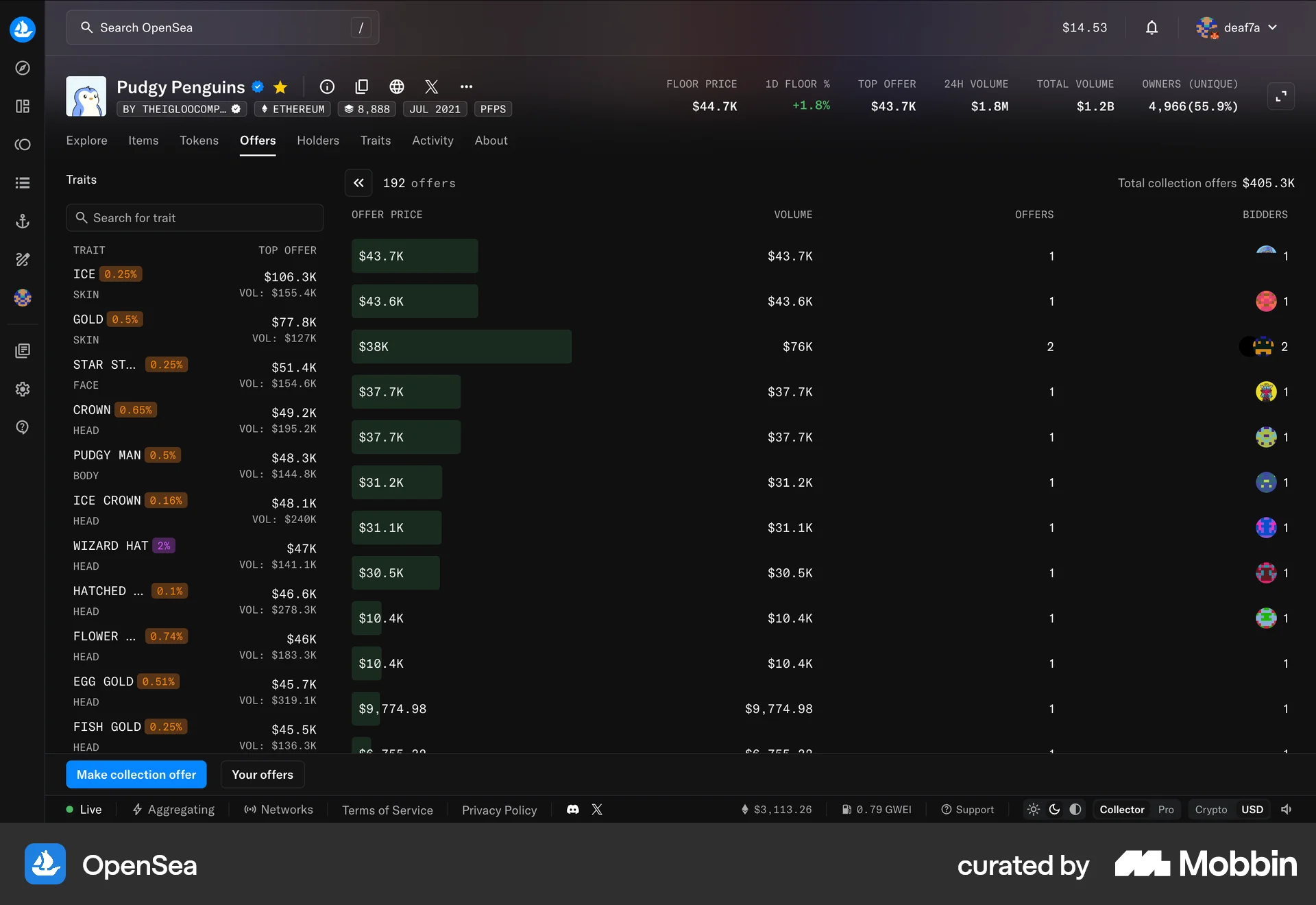Mute sound with speaker icon in footer
Viewport: 1316px width, 905px height.
pyautogui.click(x=1285, y=809)
